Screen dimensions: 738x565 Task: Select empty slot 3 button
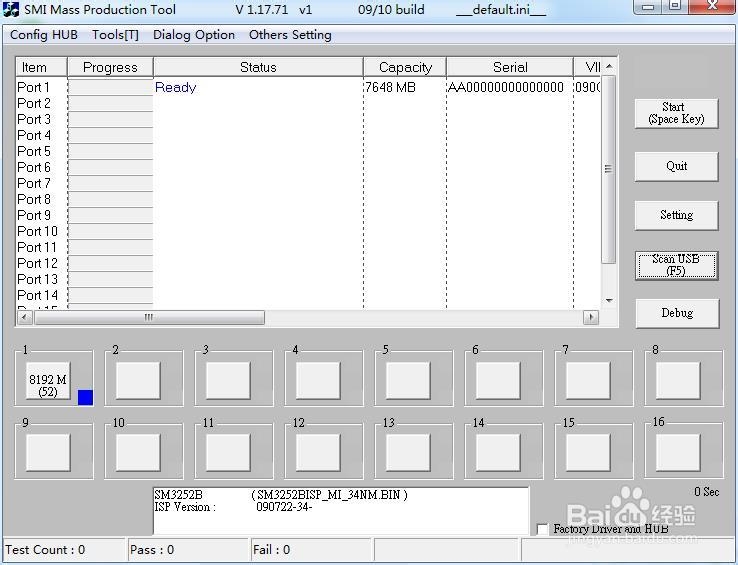[x=228, y=381]
